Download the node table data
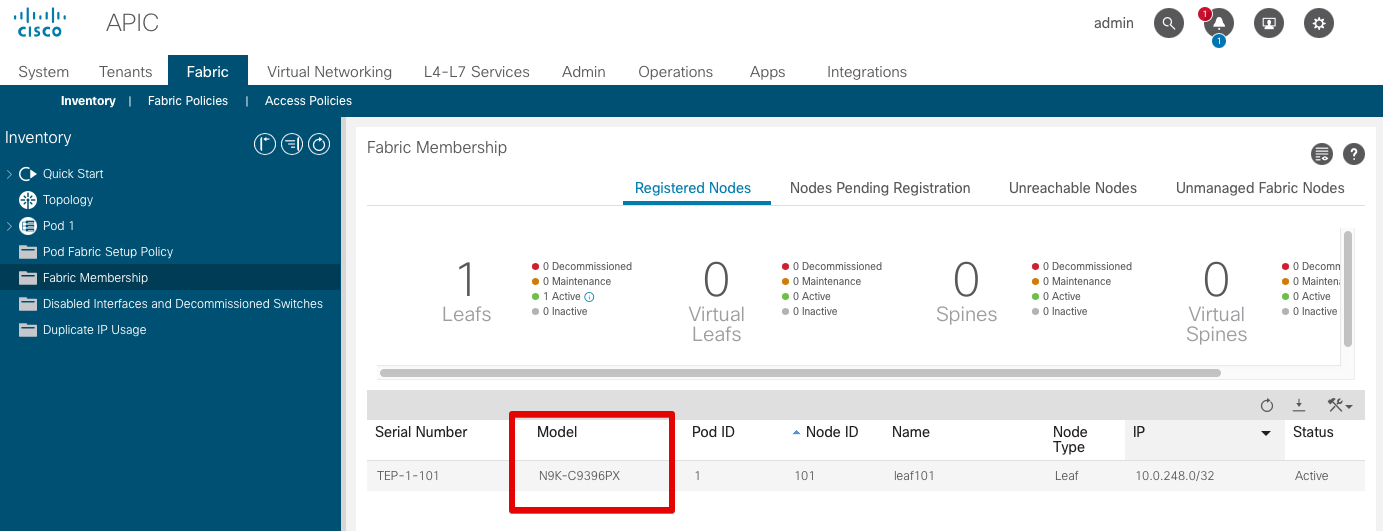 tap(1299, 405)
